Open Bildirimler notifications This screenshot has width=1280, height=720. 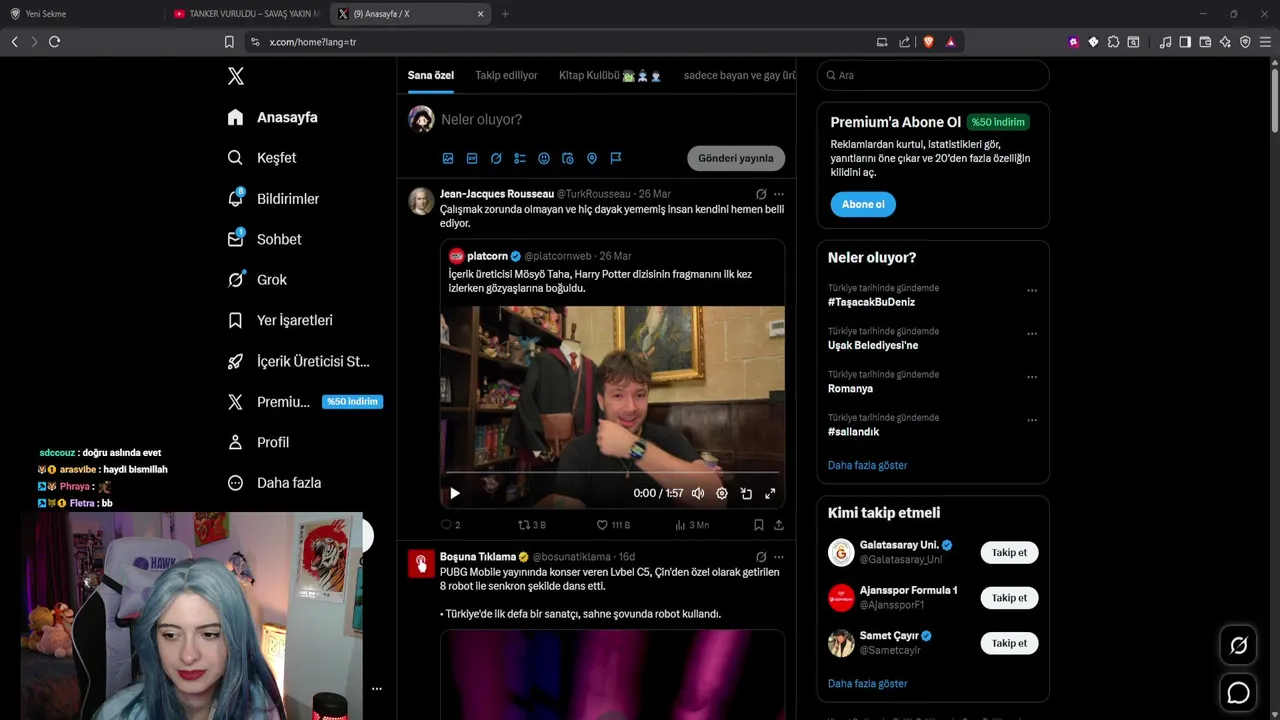point(273,199)
